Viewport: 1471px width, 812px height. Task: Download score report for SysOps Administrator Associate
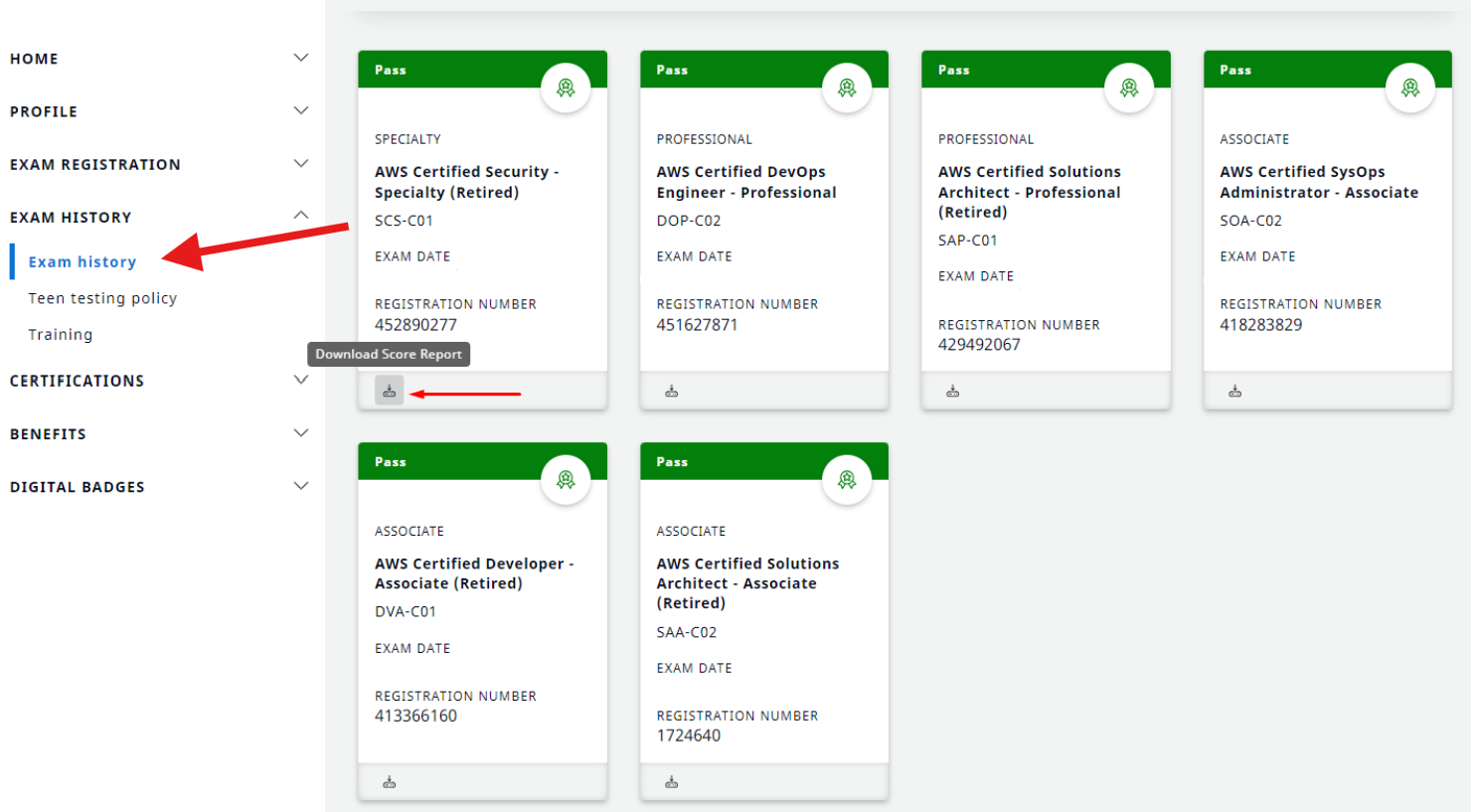tap(1234, 392)
